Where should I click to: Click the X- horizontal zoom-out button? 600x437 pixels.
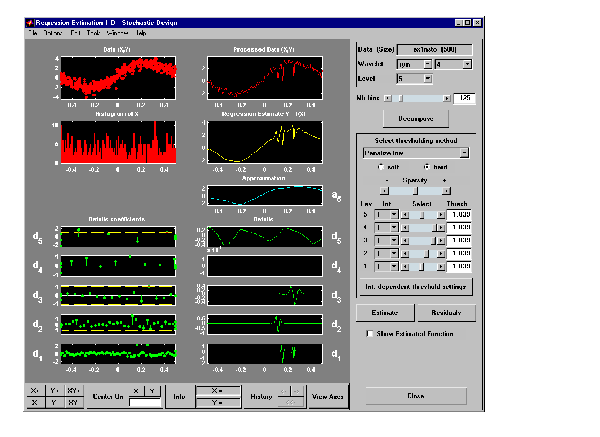[36, 401]
